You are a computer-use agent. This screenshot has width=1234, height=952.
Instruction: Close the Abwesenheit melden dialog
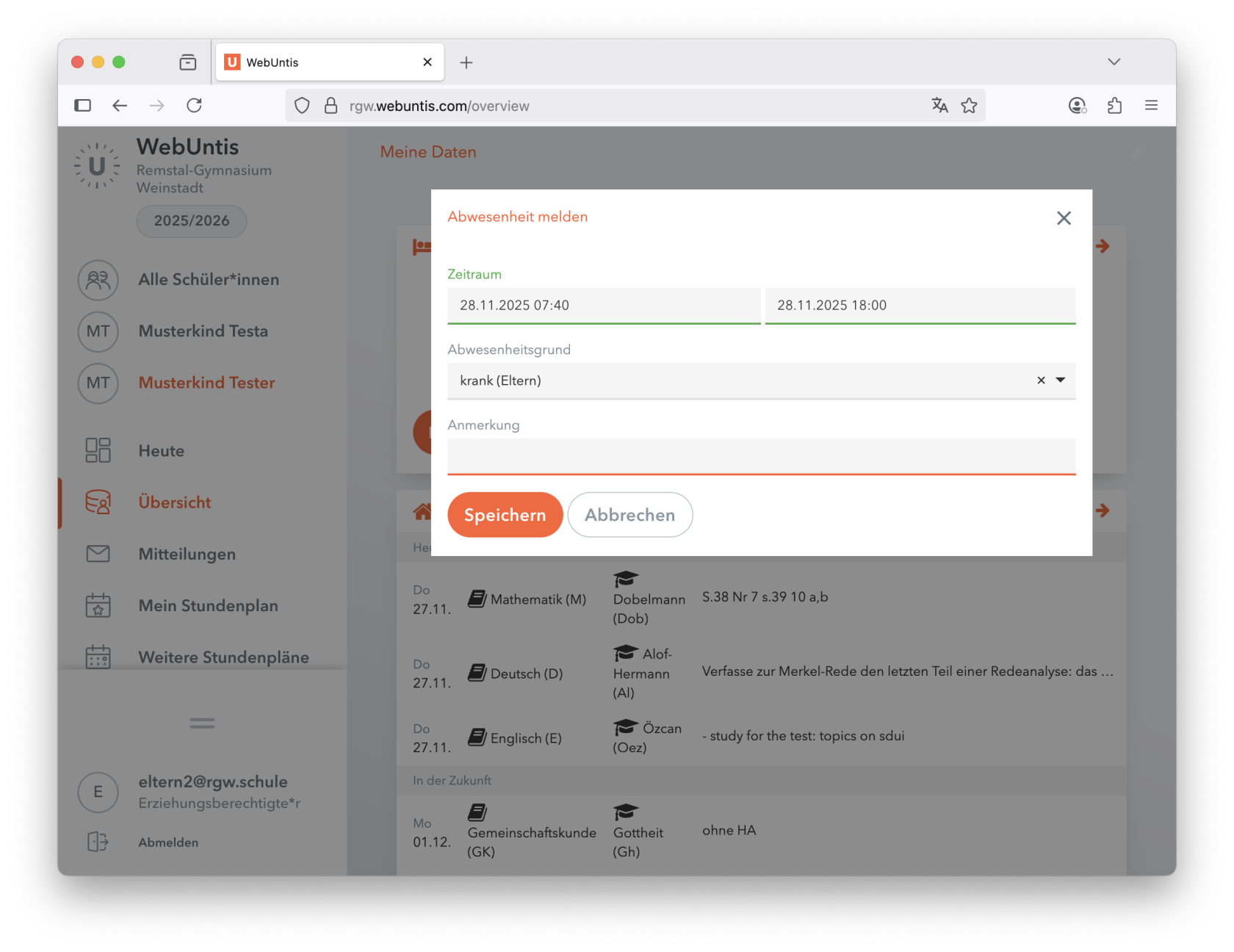click(x=1063, y=218)
